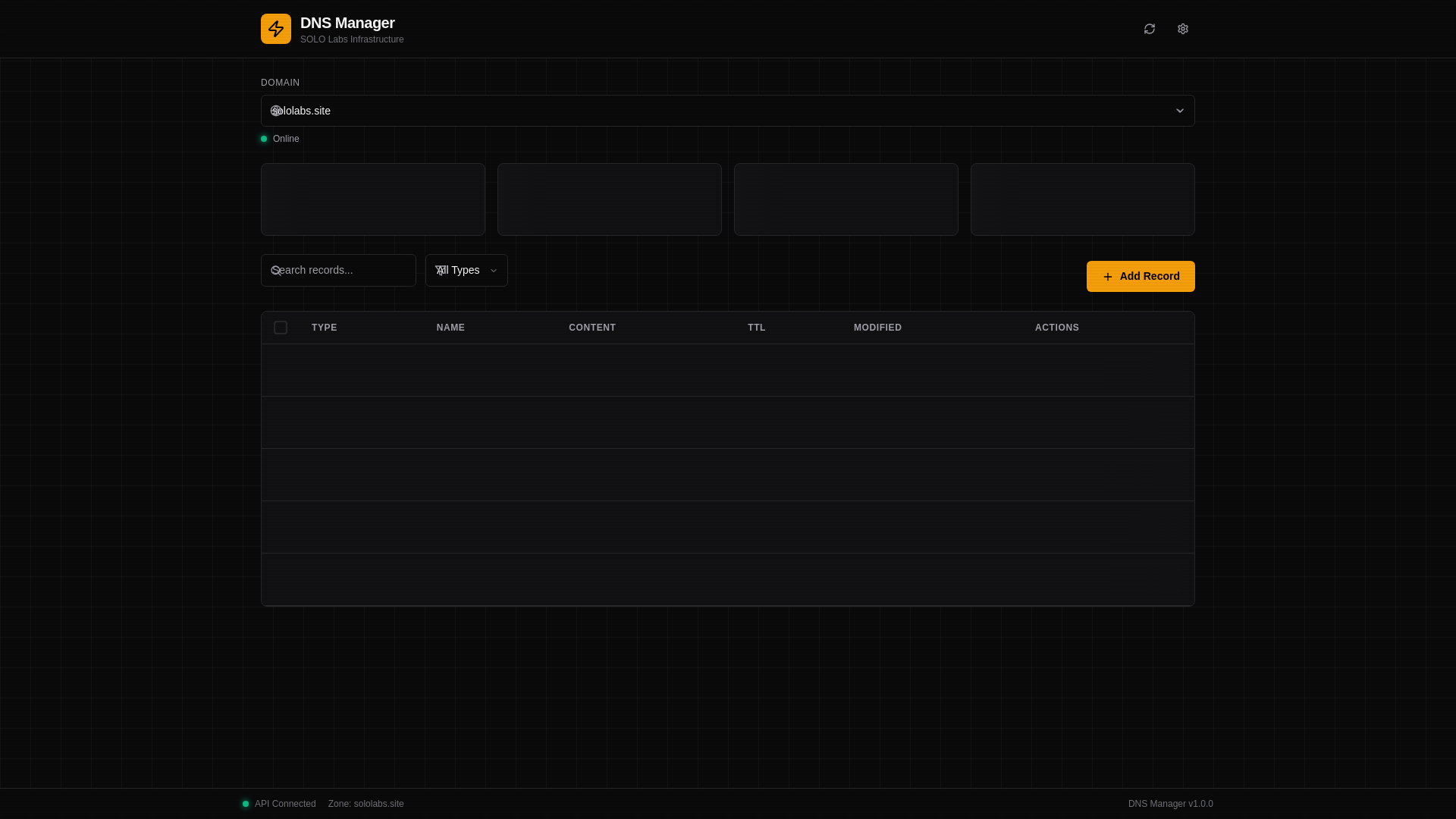Click the DNS Manager lightning bolt logo
The height and width of the screenshot is (819, 1456).
click(x=276, y=29)
